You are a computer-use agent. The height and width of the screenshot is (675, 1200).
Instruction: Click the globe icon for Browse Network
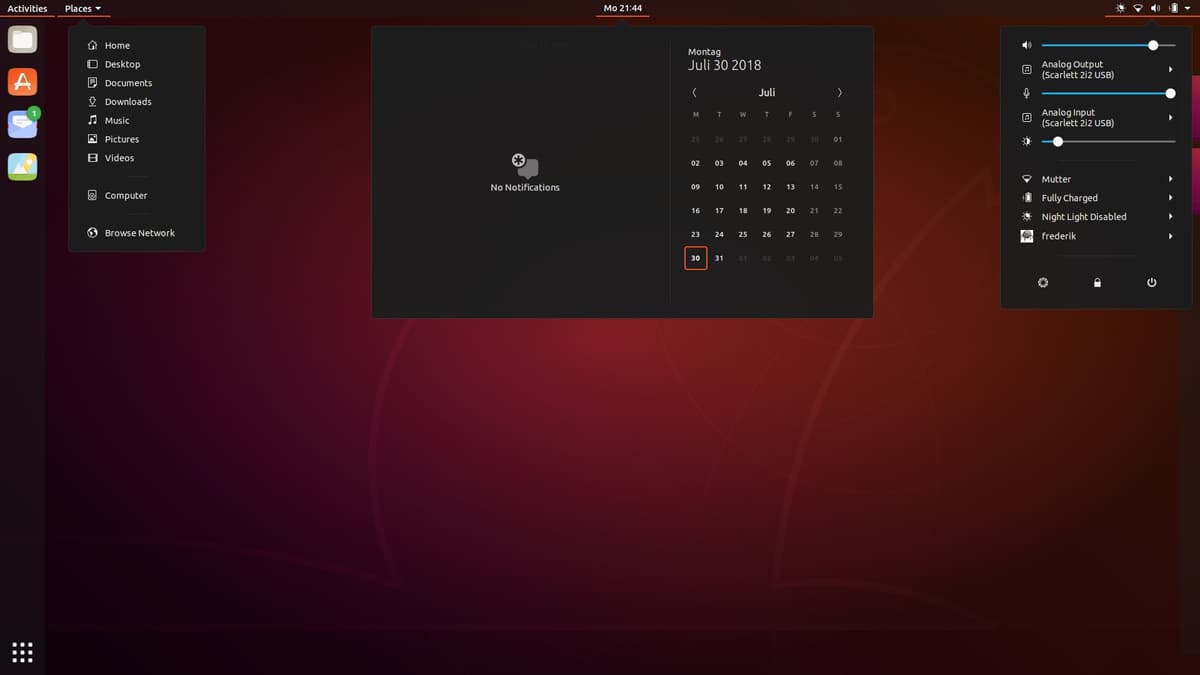click(92, 233)
